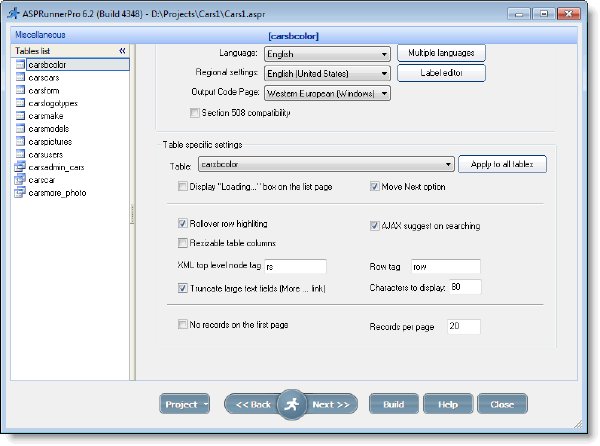Collapse the Tables list panel
The width and height of the screenshot is (600, 446).
coord(122,50)
